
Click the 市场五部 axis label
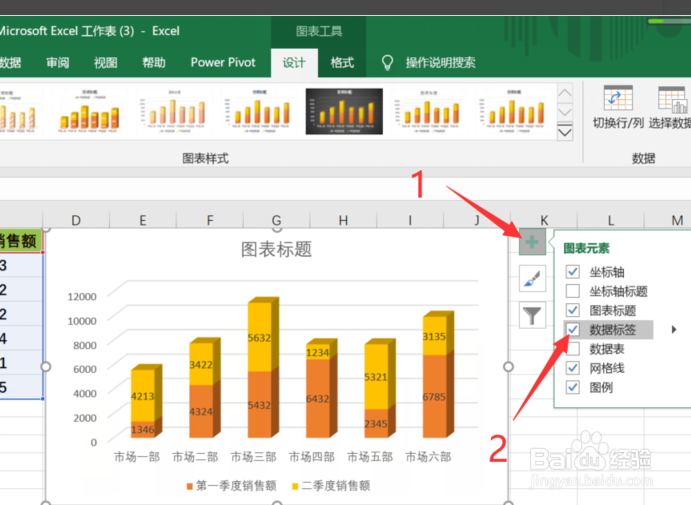tap(370, 457)
